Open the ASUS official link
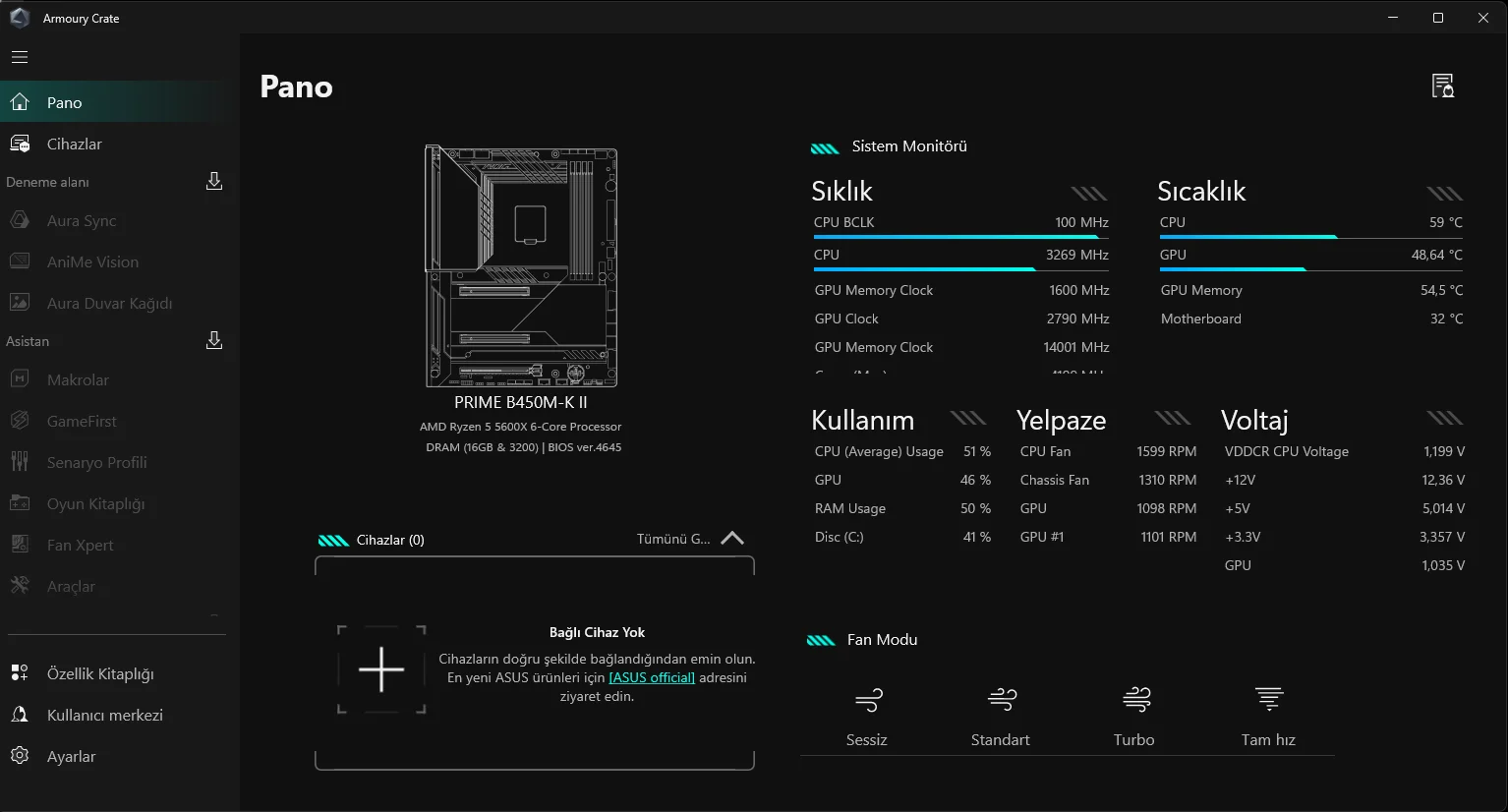This screenshot has width=1508, height=812. pyautogui.click(x=652, y=677)
